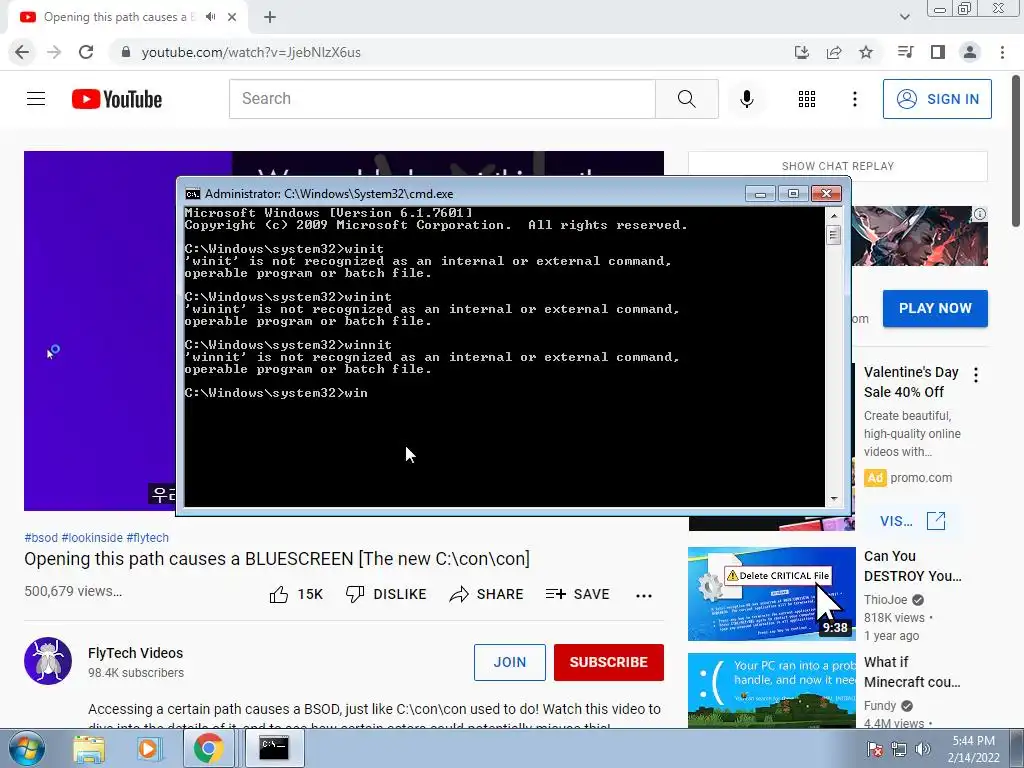
Task: Click the YouTube search field
Action: 442,99
